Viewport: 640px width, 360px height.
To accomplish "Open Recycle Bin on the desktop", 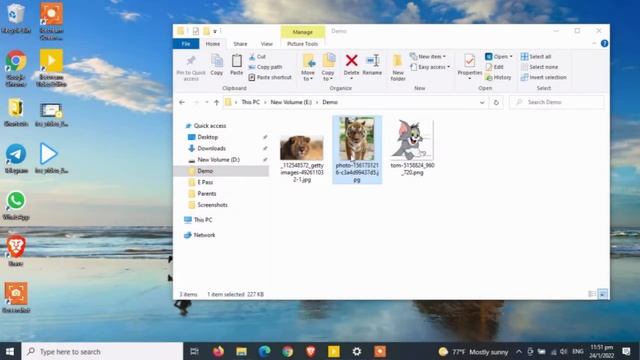I will [x=16, y=19].
